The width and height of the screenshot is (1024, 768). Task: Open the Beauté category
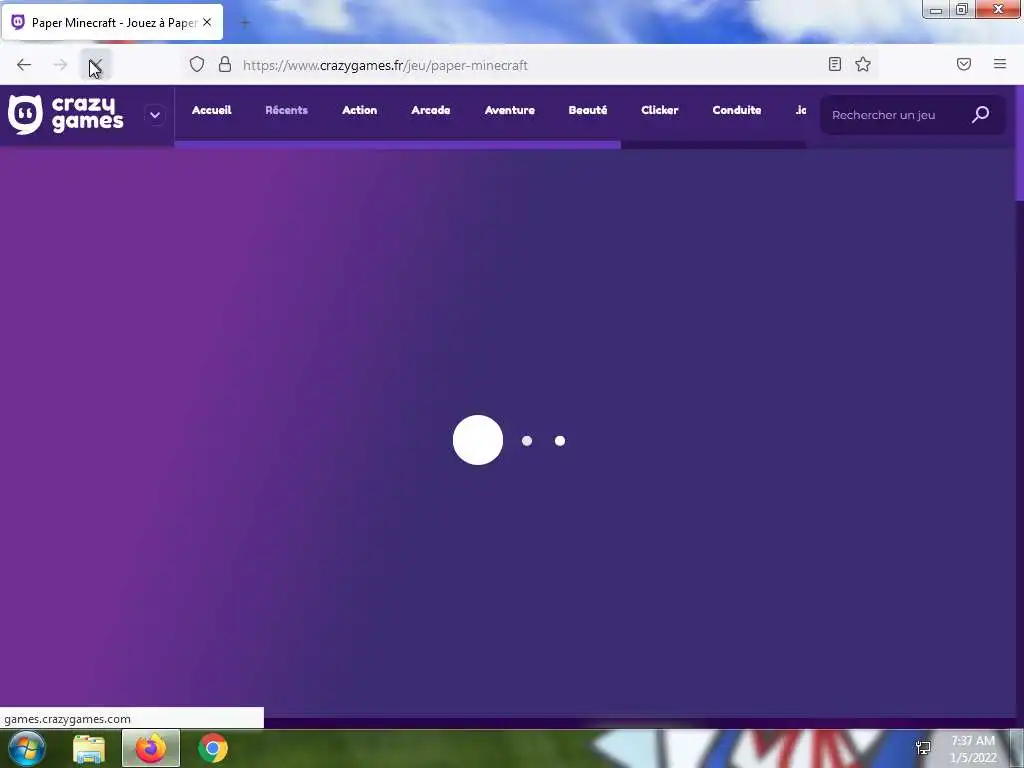[588, 110]
